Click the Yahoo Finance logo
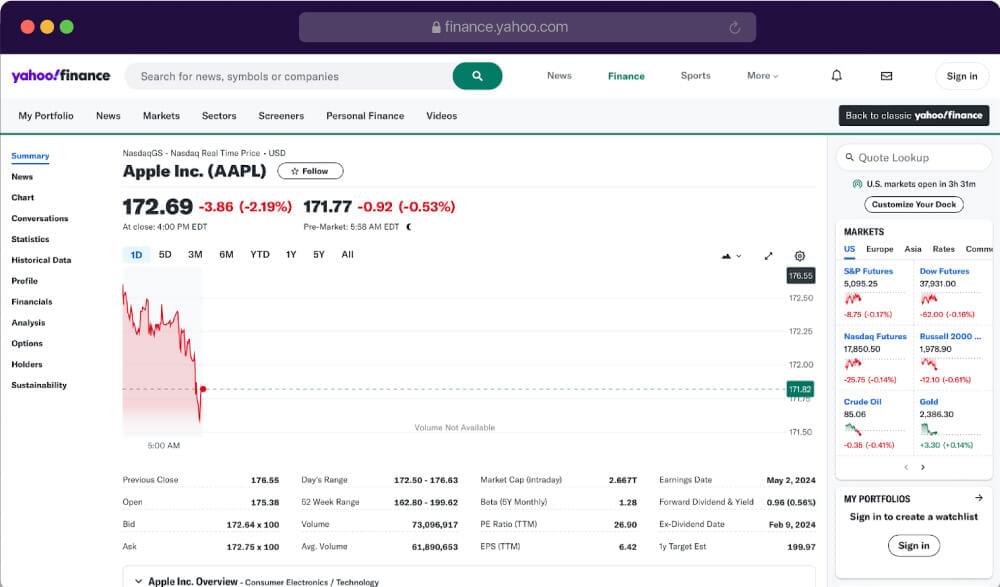The image size is (1000, 587). 62,75
